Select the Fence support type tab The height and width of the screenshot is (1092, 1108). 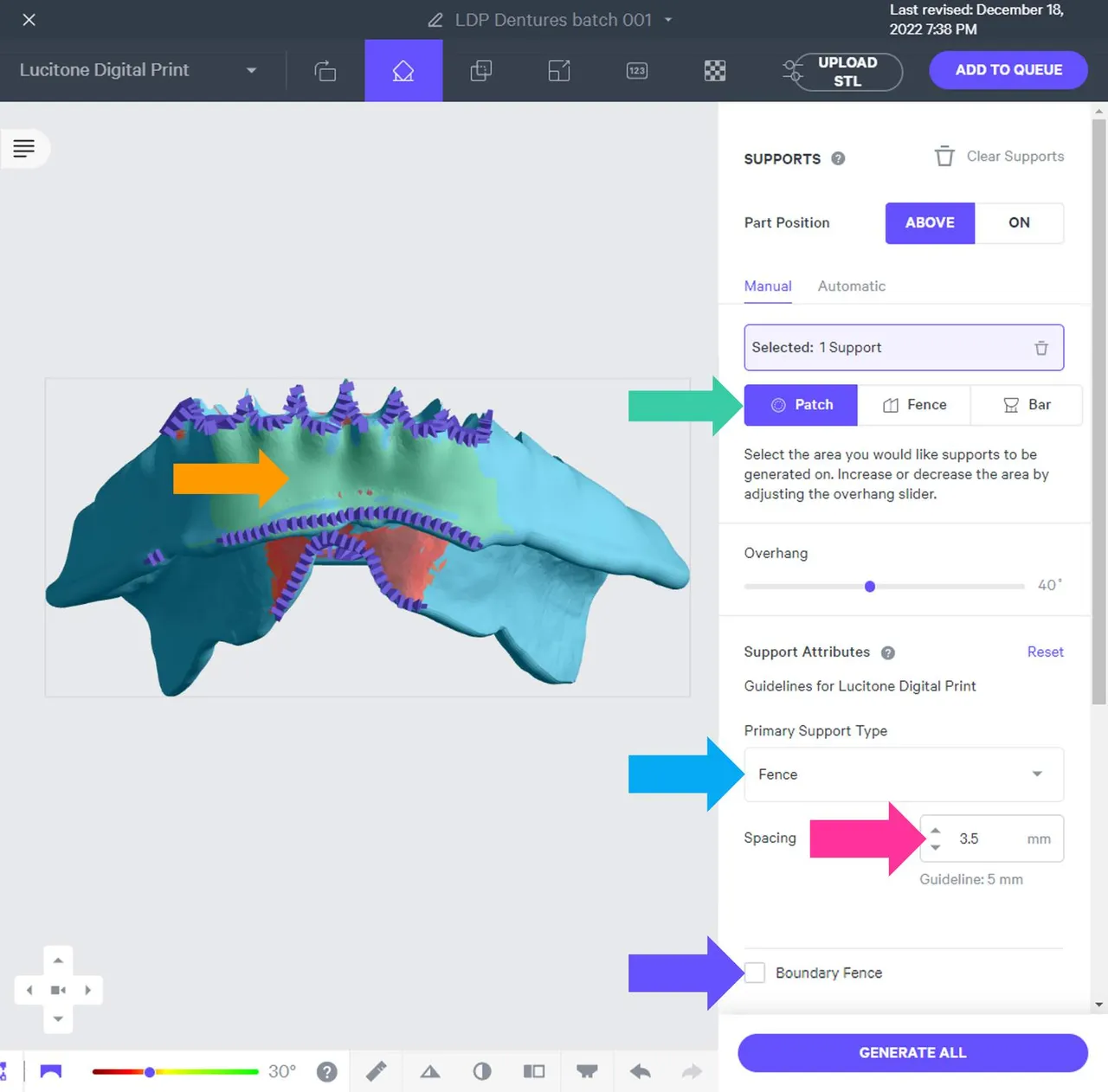pyautogui.click(x=915, y=404)
